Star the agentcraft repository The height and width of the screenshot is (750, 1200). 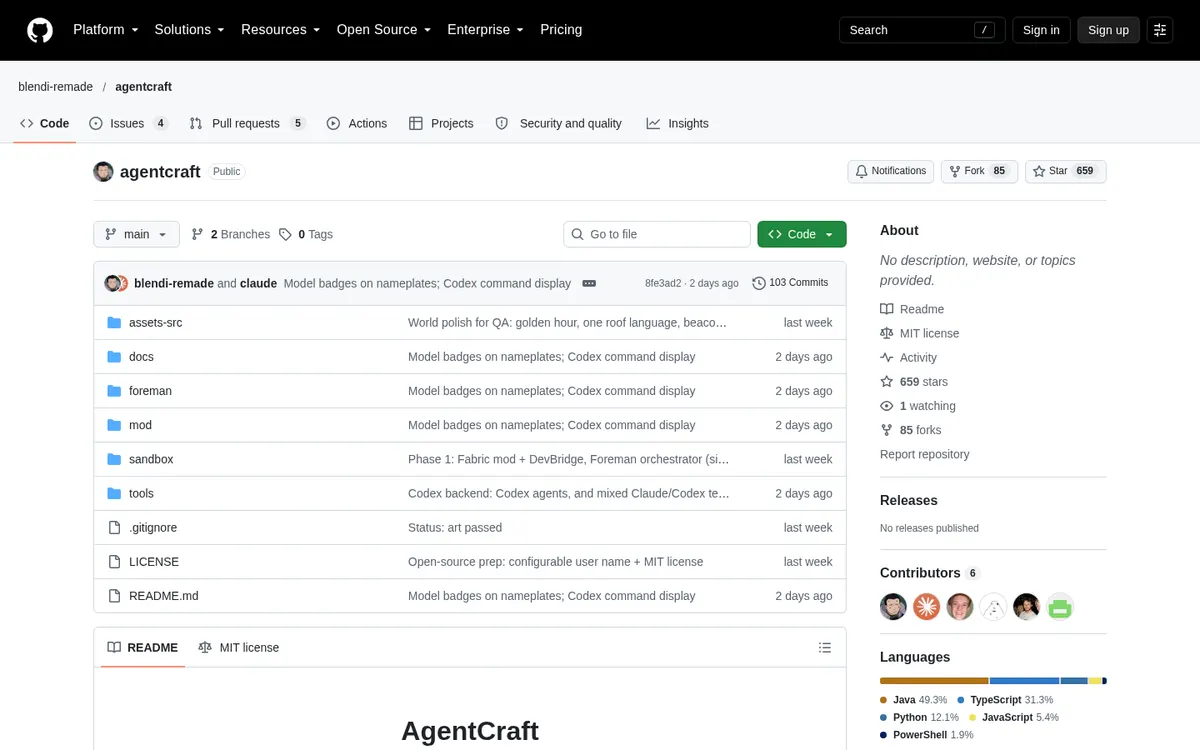point(1065,171)
